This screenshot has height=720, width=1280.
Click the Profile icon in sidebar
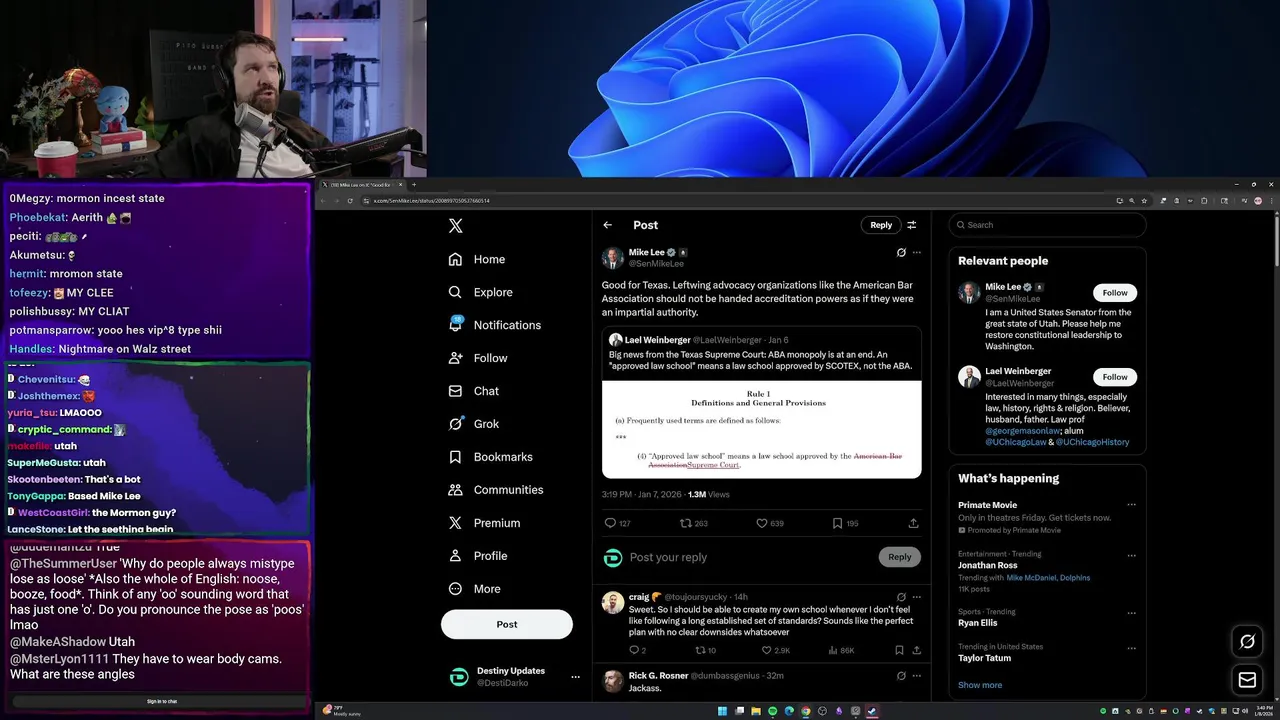[x=456, y=556]
